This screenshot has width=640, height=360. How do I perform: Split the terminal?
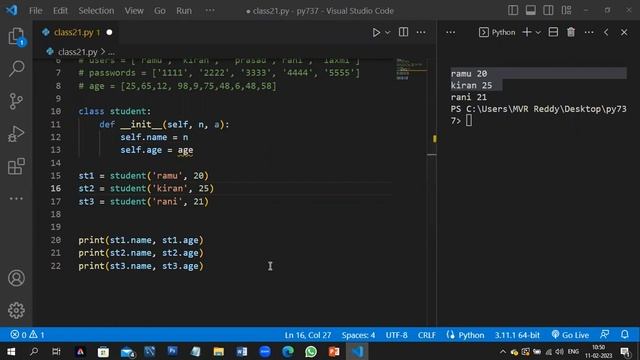(553, 32)
